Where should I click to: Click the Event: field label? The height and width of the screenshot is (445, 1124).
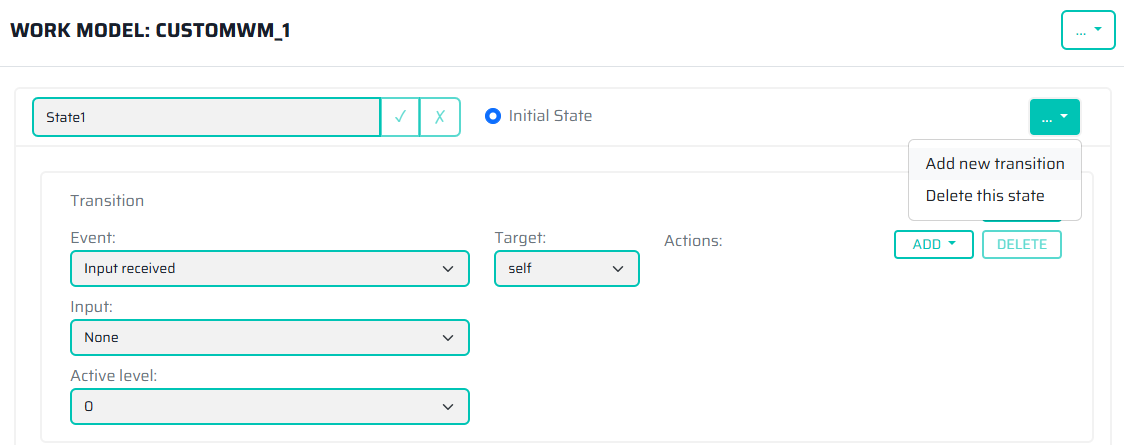(x=92, y=239)
